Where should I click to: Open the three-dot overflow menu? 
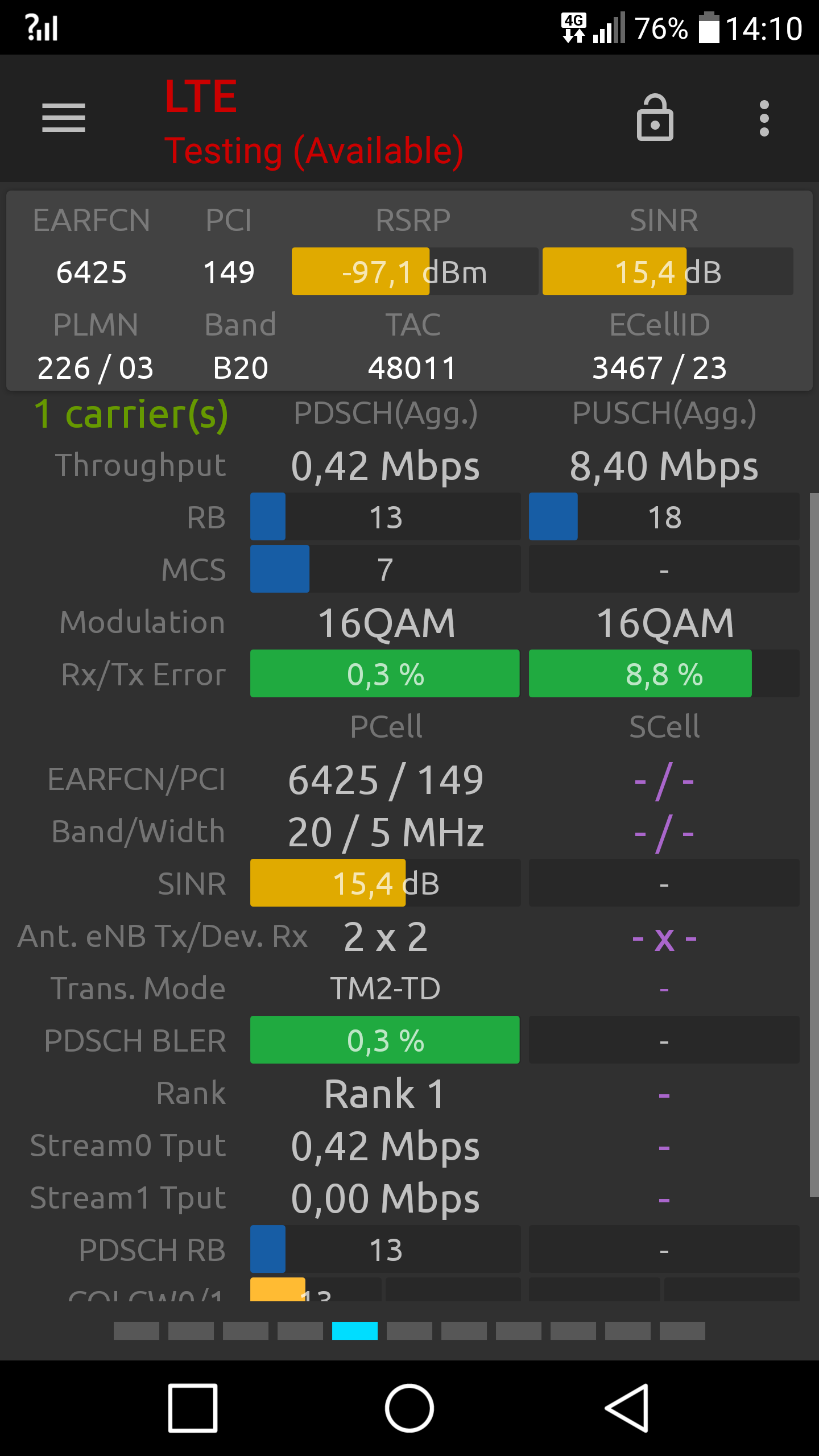[x=764, y=118]
